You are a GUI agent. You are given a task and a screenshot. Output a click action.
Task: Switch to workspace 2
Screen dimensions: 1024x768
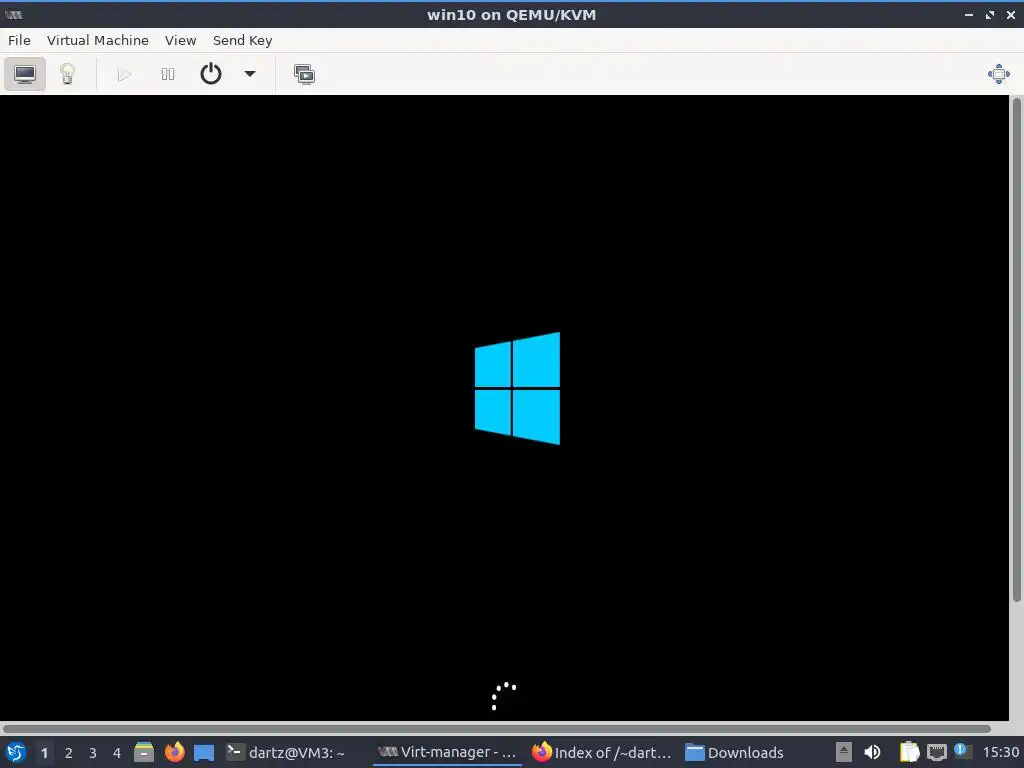69,753
